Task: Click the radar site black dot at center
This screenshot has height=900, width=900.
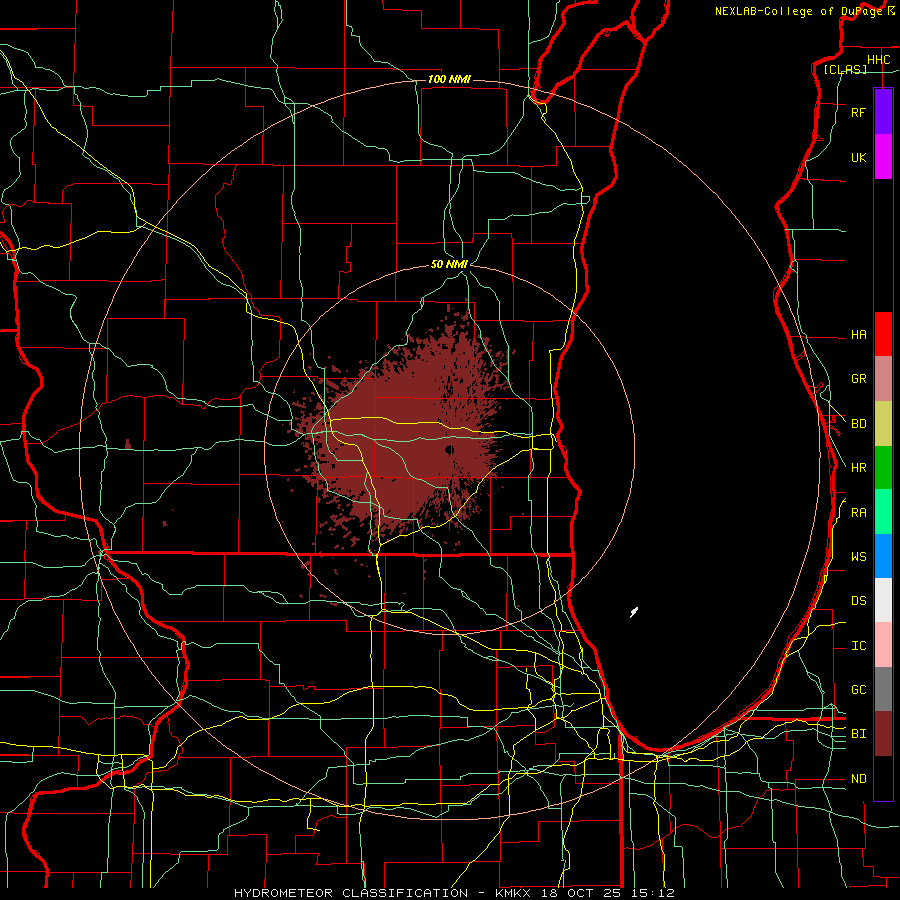Action: click(x=449, y=451)
